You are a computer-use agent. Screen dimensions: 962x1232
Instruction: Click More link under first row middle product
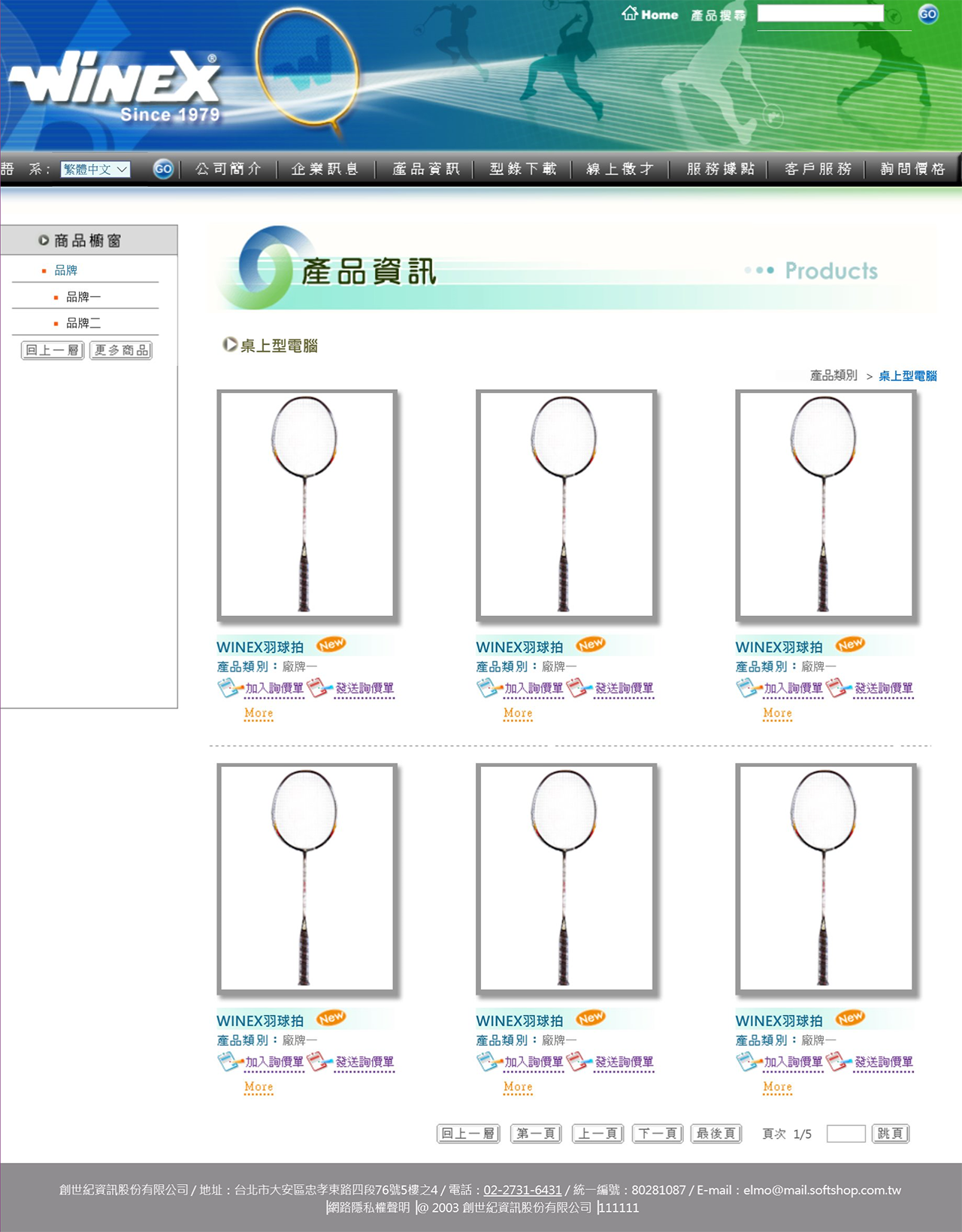(518, 714)
